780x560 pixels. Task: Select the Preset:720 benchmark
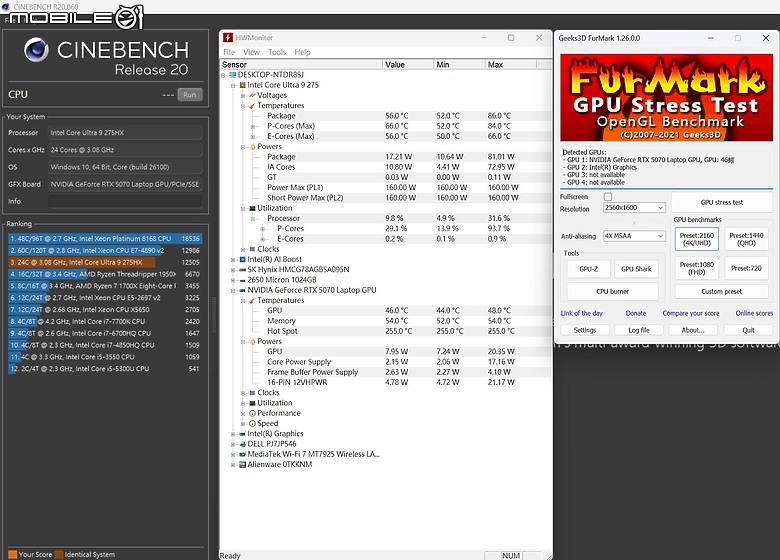click(746, 268)
